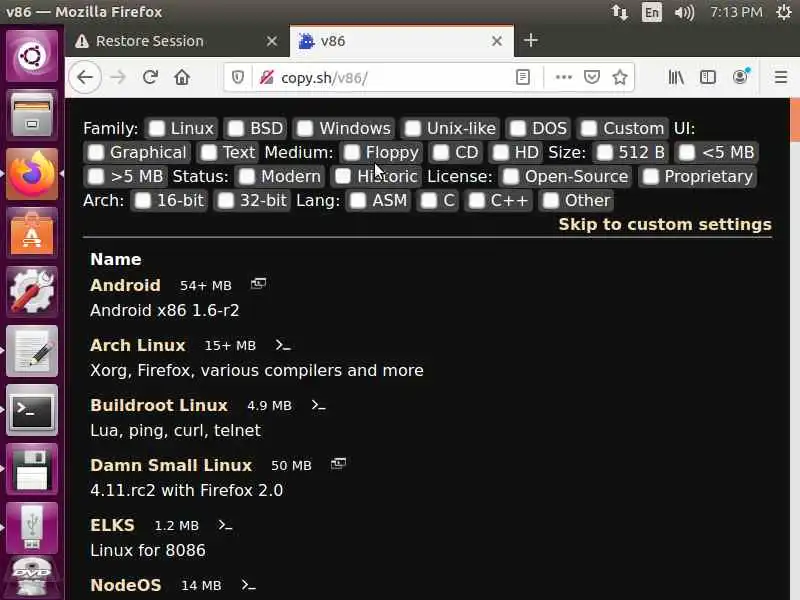Save page to Pocket
The height and width of the screenshot is (600, 800).
pyautogui.click(x=592, y=78)
